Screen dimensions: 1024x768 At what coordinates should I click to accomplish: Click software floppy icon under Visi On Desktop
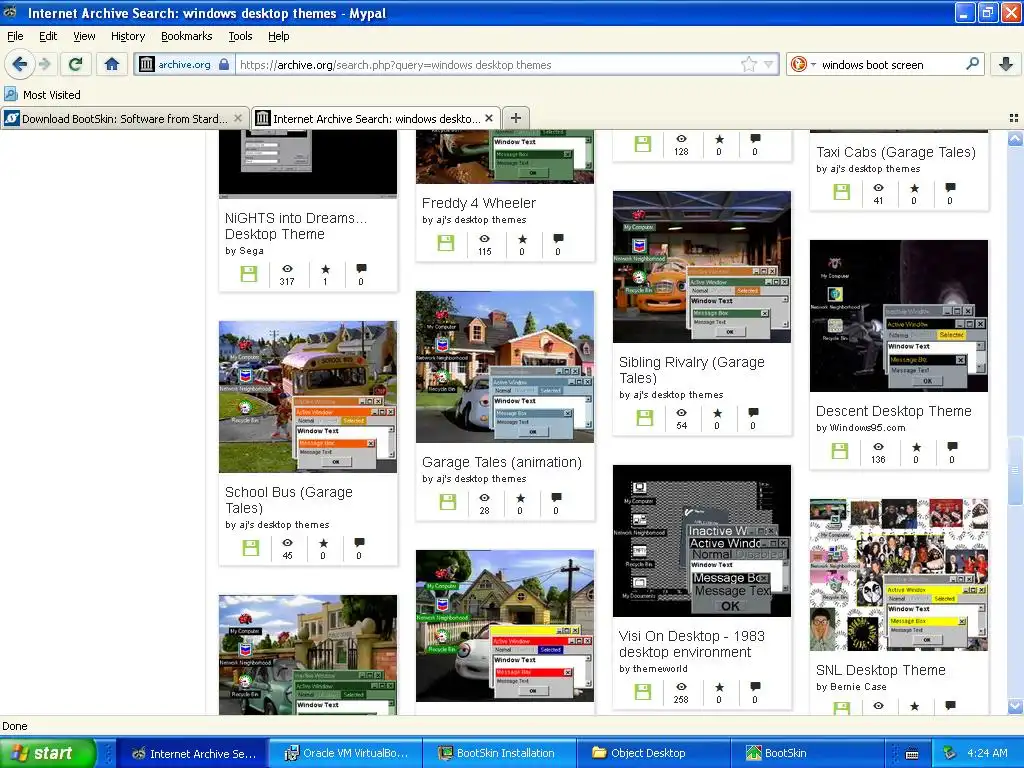tap(643, 692)
